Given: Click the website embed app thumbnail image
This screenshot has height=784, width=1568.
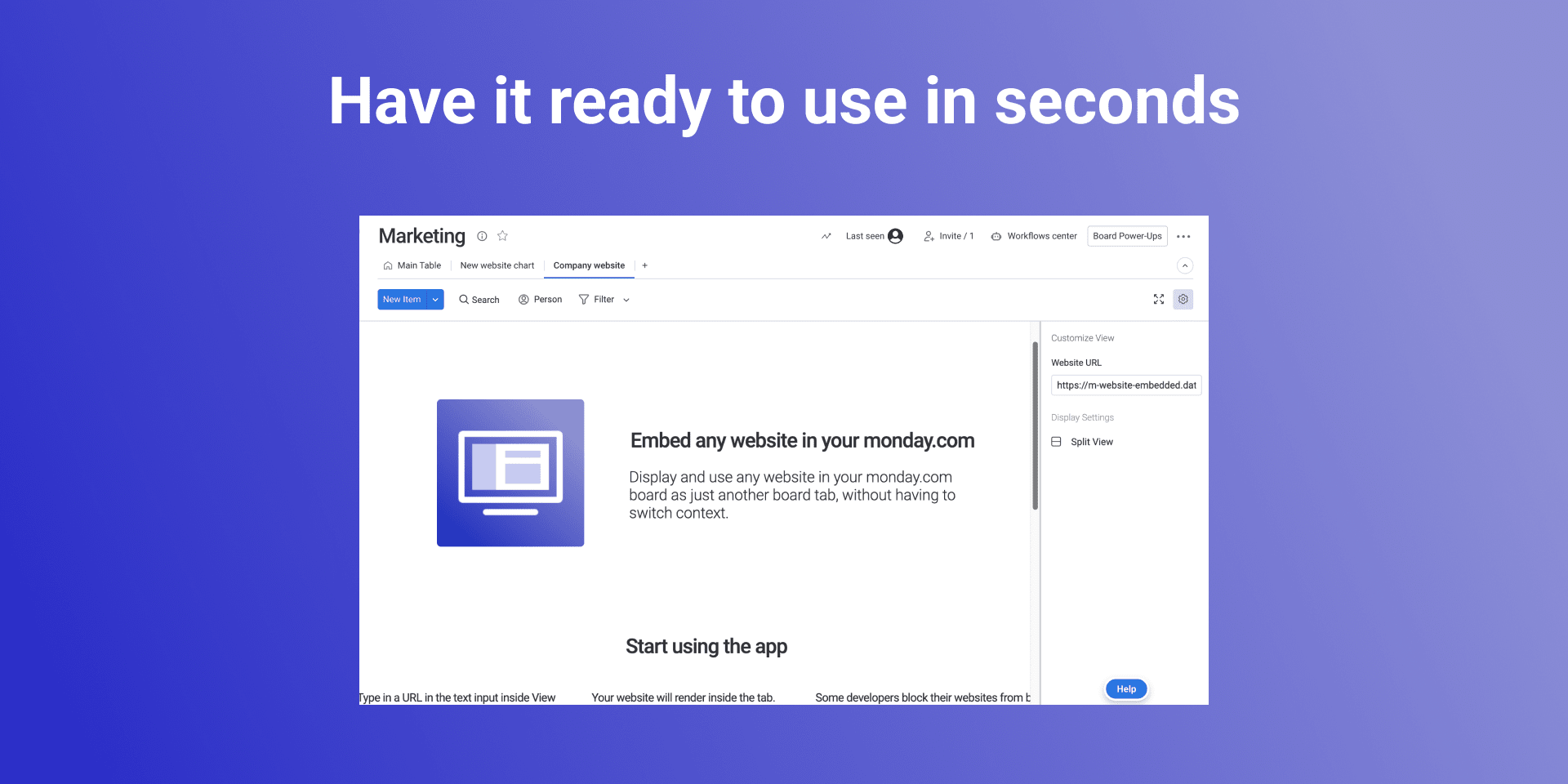Looking at the screenshot, I should click(510, 473).
